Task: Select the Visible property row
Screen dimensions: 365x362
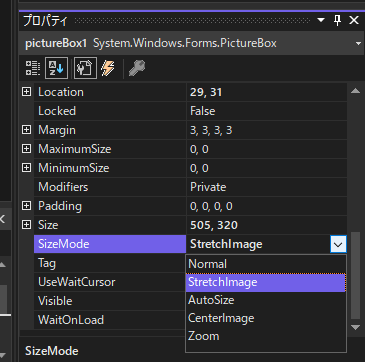Action: 110,301
